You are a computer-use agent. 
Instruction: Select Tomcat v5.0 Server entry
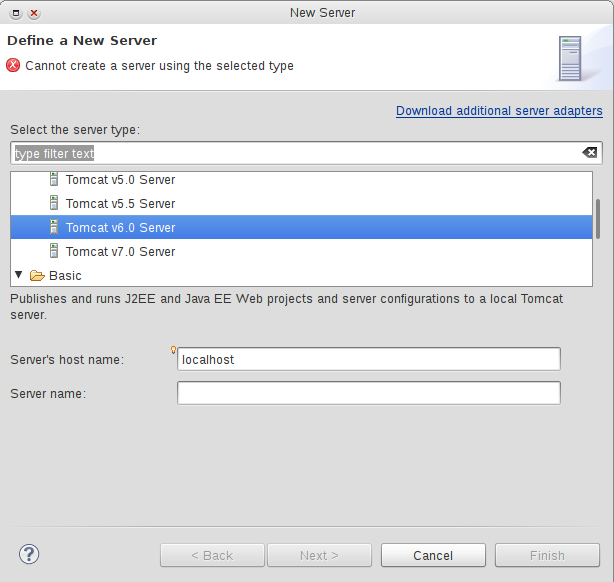(301, 179)
